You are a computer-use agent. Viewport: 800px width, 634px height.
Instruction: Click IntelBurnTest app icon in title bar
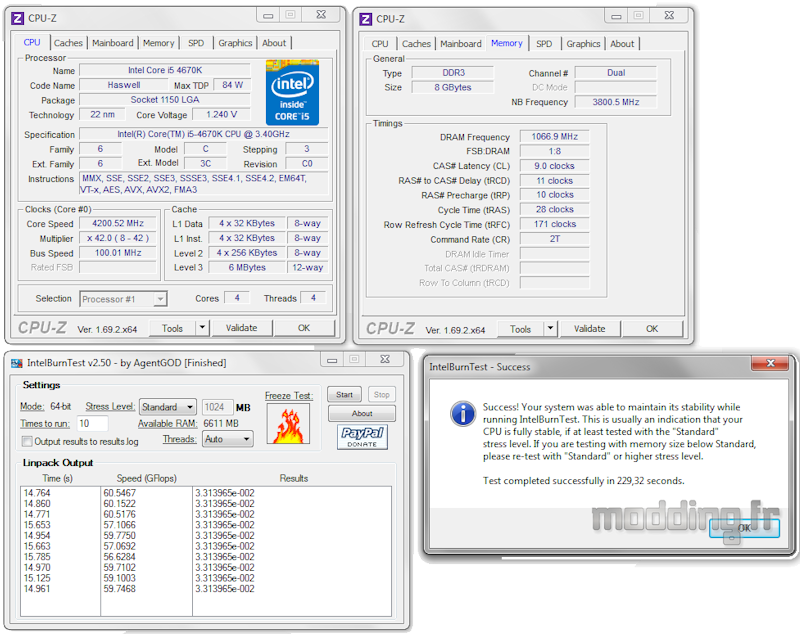click(17, 363)
